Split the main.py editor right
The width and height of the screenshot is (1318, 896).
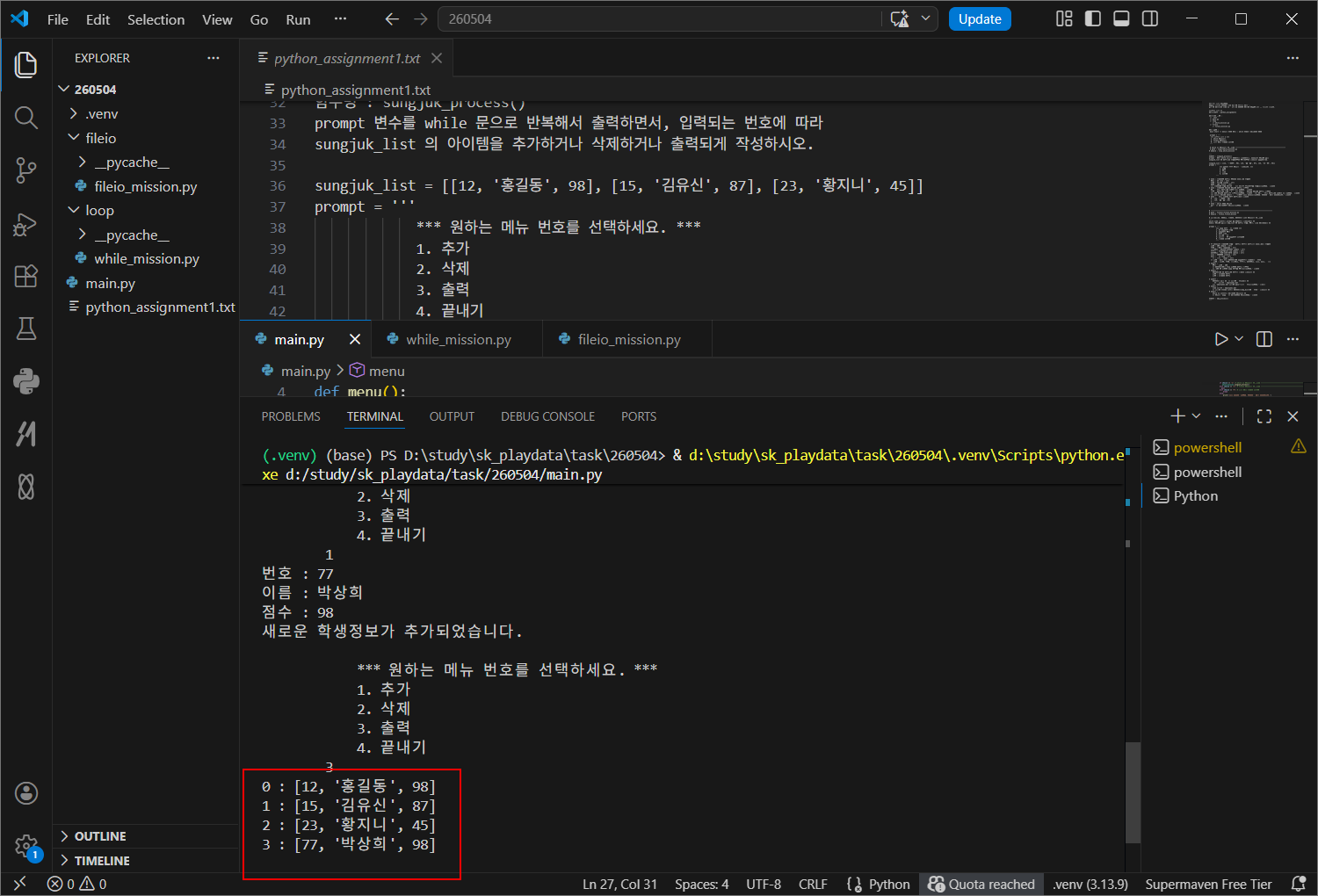coord(1264,339)
